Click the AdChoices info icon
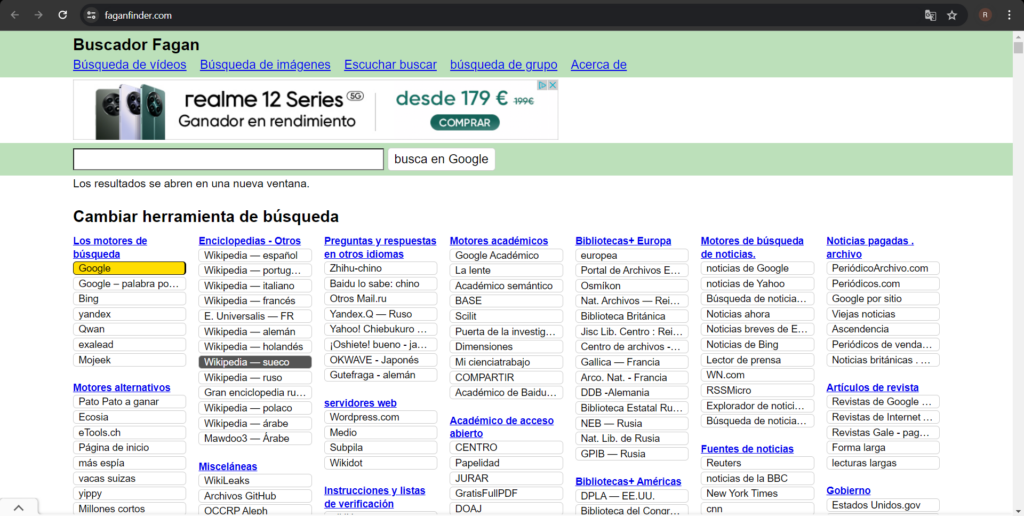Image resolution: width=1024 pixels, height=516 pixels. 542,85
